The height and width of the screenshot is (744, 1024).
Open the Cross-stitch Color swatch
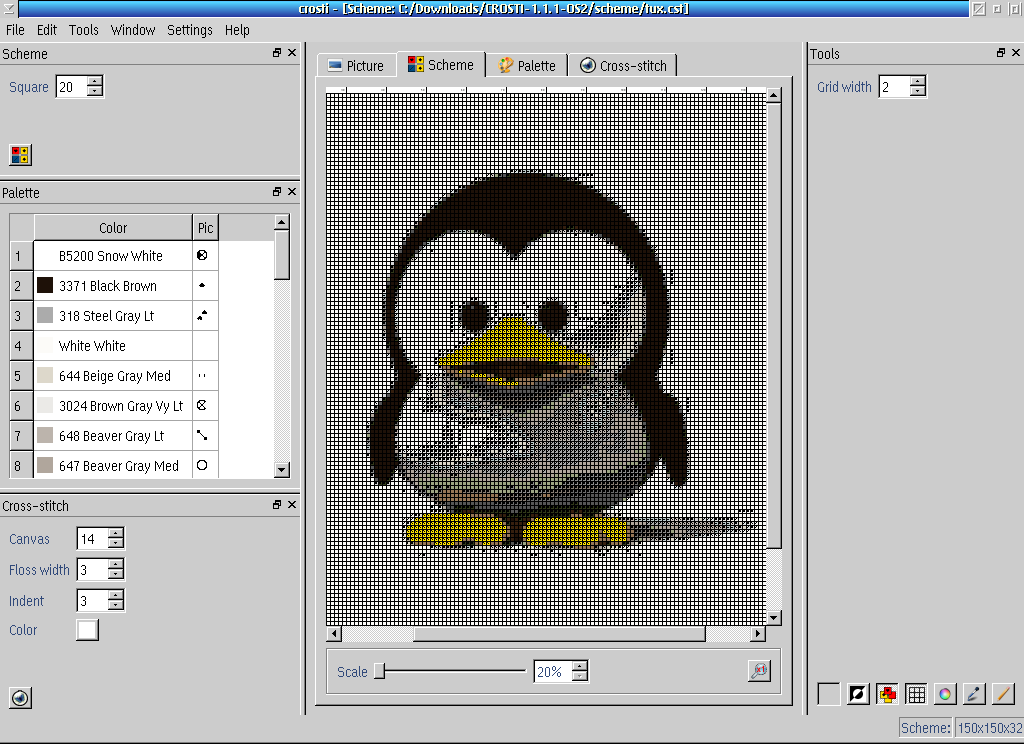coord(87,630)
